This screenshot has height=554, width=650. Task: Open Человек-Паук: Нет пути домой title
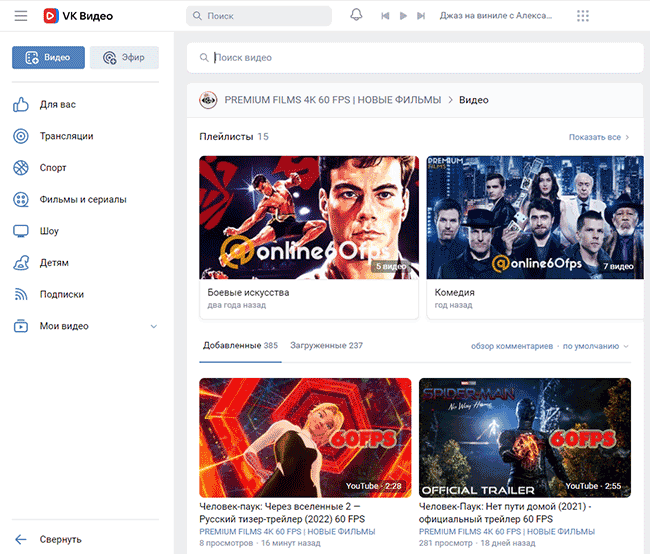tap(505, 513)
